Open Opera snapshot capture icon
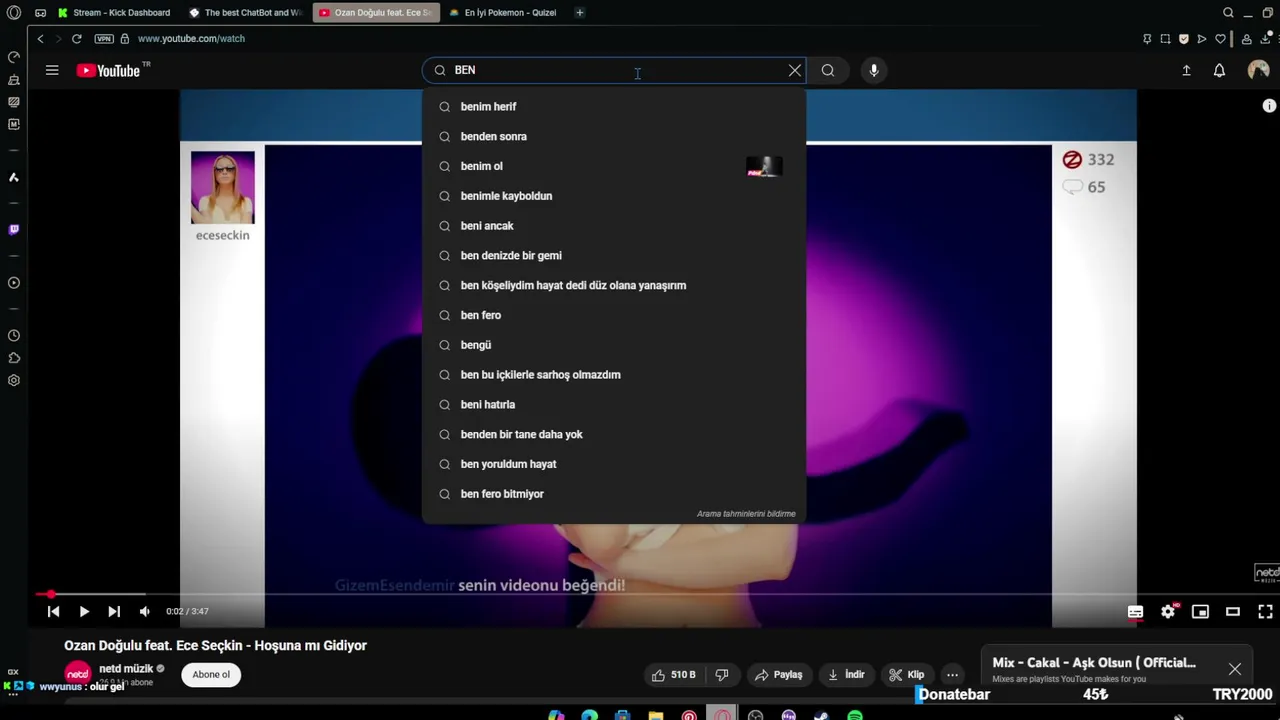 tap(1165, 39)
